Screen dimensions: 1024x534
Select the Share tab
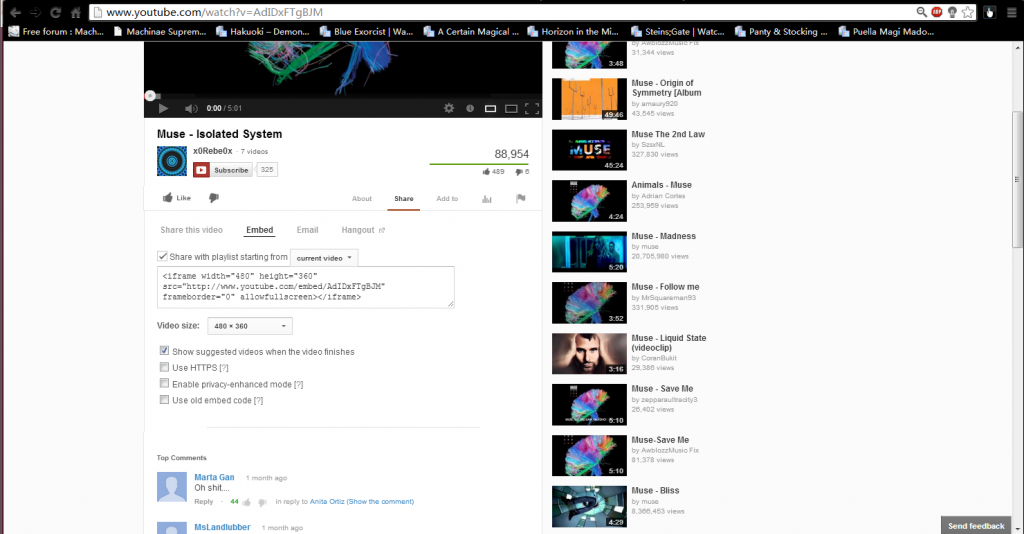coord(404,198)
